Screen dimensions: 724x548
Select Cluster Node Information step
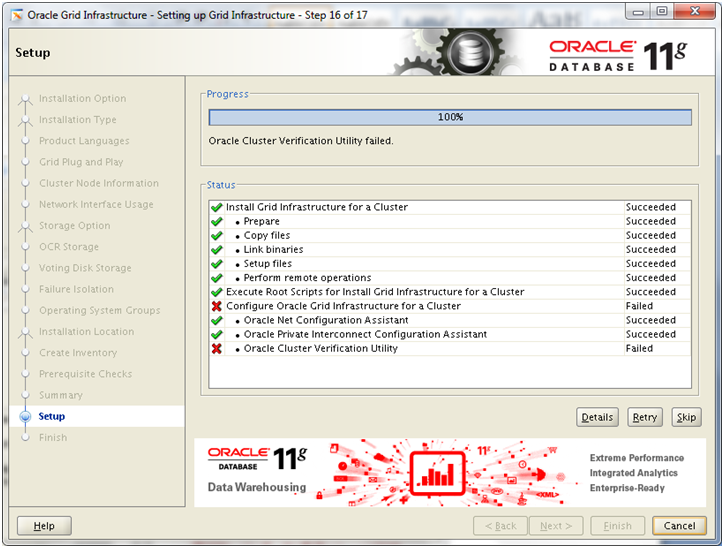click(99, 183)
